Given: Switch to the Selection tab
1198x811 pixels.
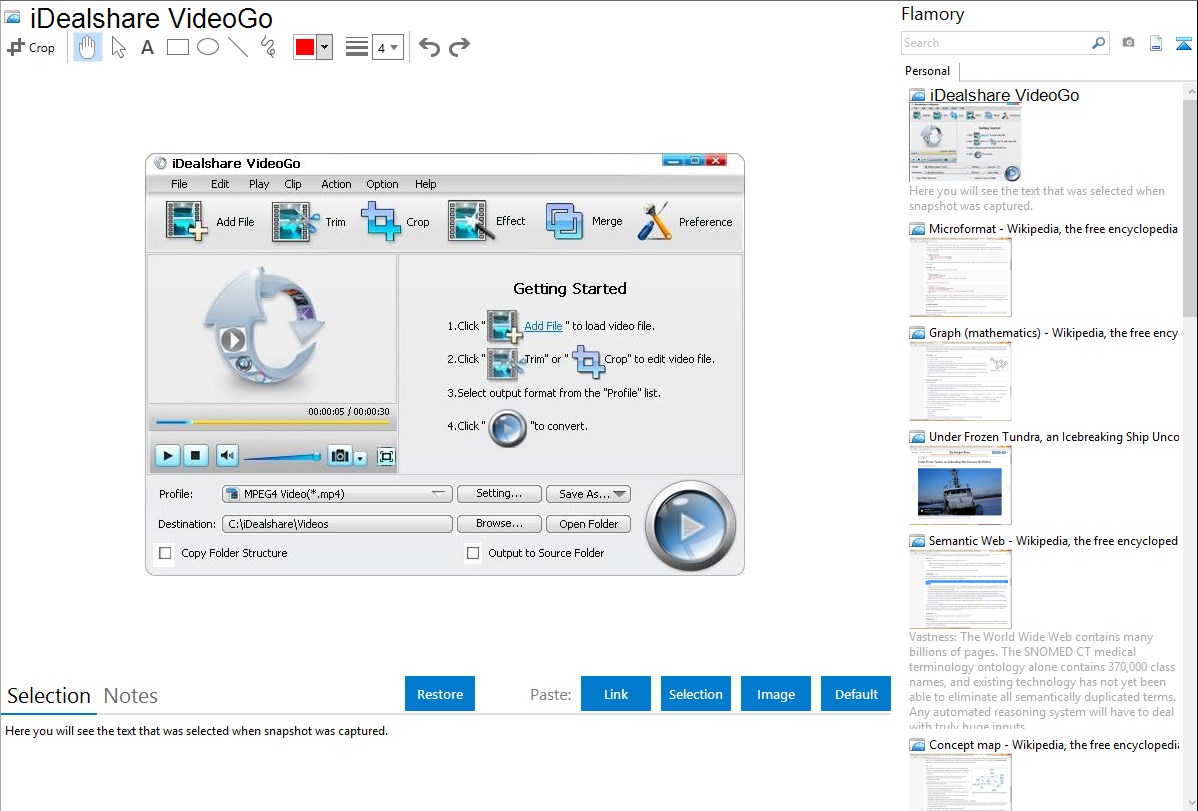Looking at the screenshot, I should 49,696.
